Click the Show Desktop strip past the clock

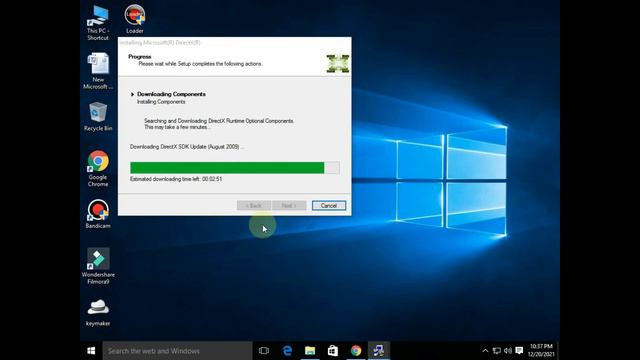[x=558, y=351]
